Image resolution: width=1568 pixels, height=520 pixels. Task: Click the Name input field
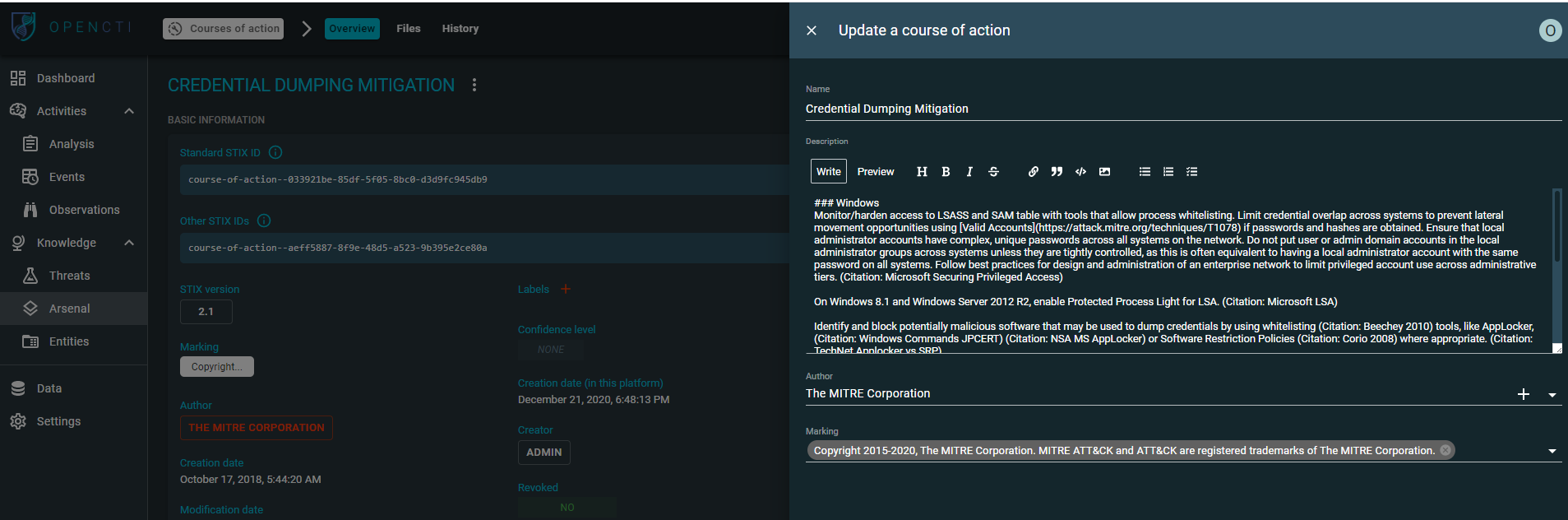[x=1183, y=109]
